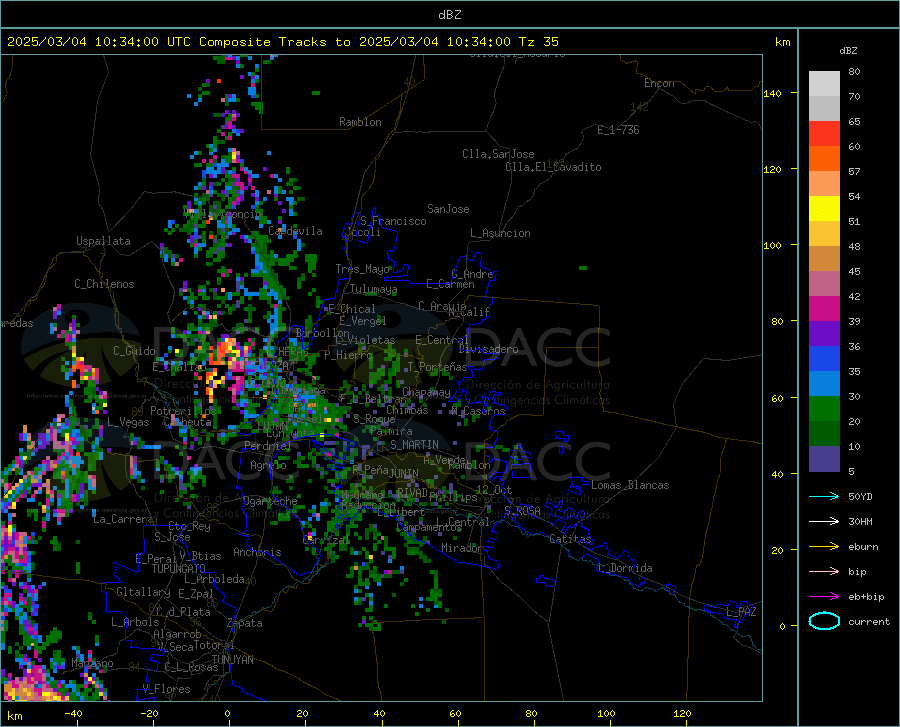Select the royal blue swatch below legend label 36
Viewport: 900px width, 727px height.
point(824,359)
